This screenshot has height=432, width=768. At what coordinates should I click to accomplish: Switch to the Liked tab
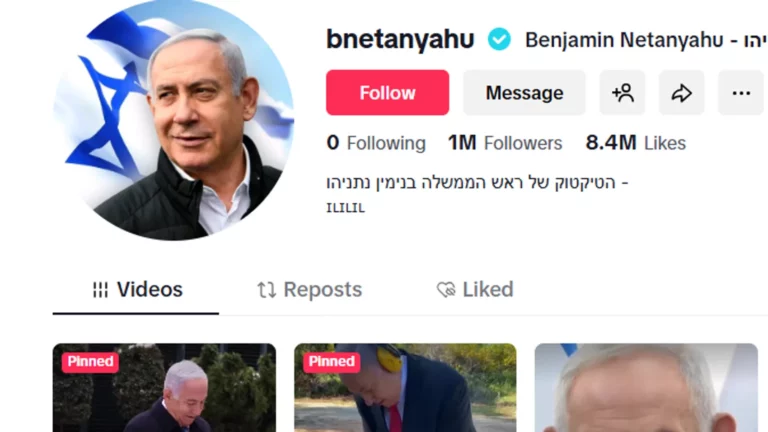click(x=476, y=290)
